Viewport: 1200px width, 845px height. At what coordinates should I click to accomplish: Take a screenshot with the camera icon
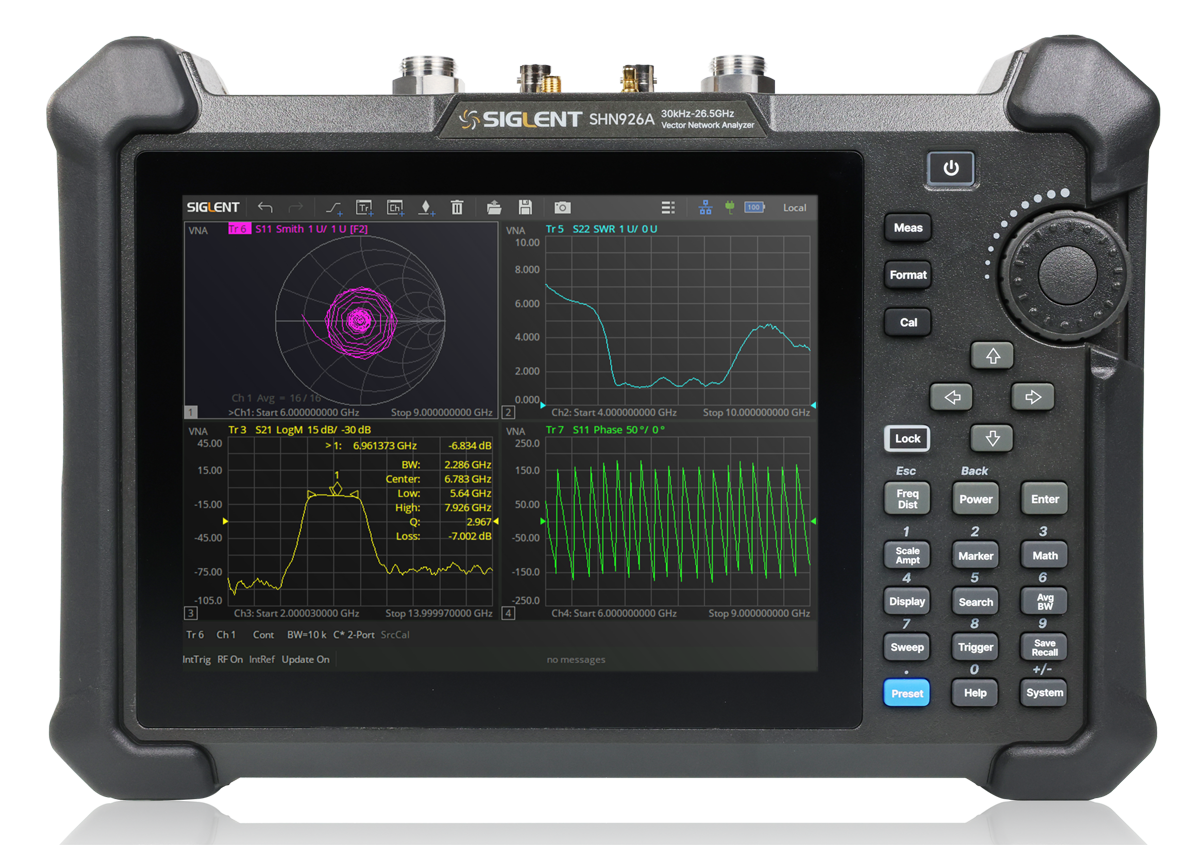point(562,207)
